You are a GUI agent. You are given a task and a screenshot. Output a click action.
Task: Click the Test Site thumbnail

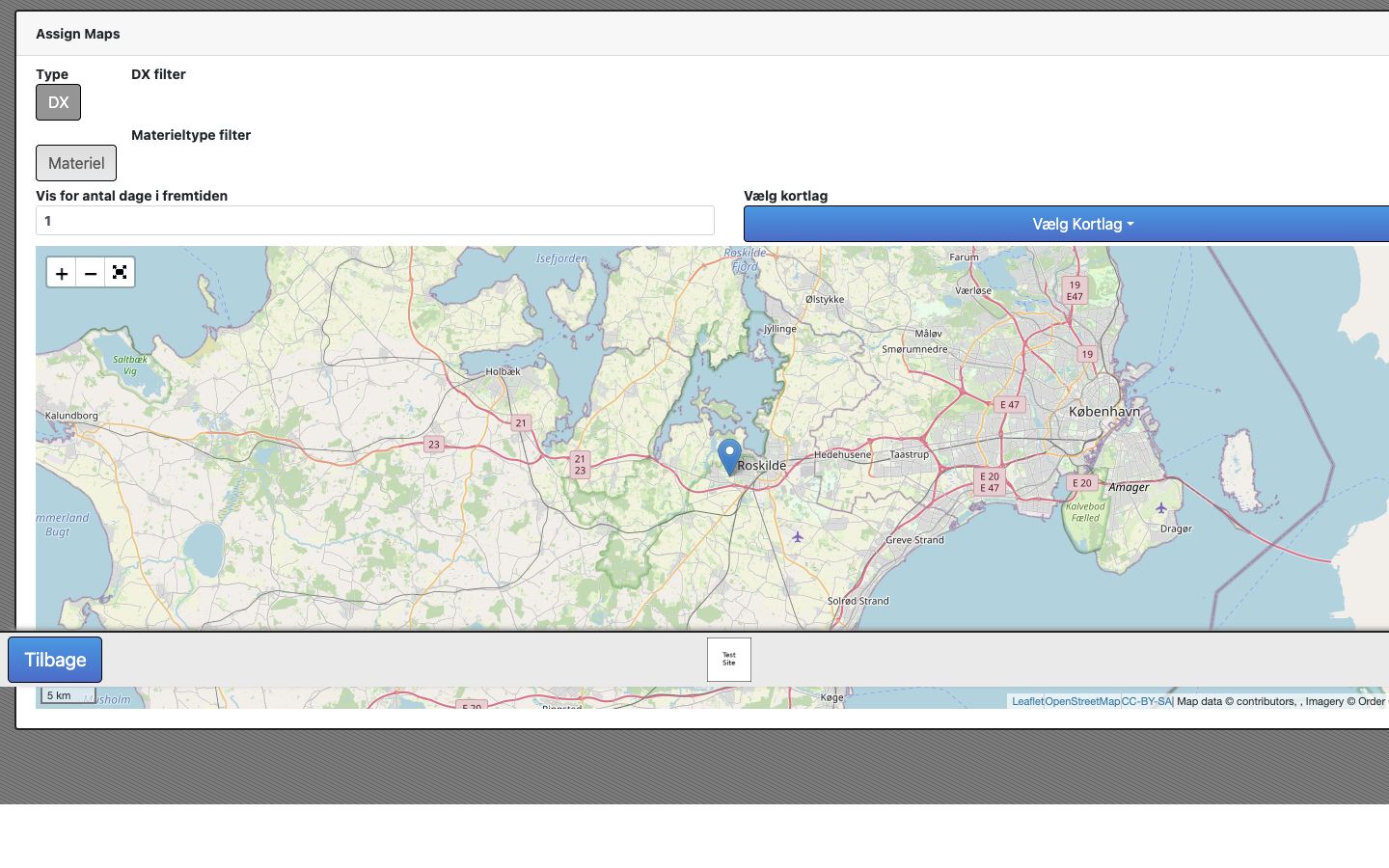coord(729,660)
